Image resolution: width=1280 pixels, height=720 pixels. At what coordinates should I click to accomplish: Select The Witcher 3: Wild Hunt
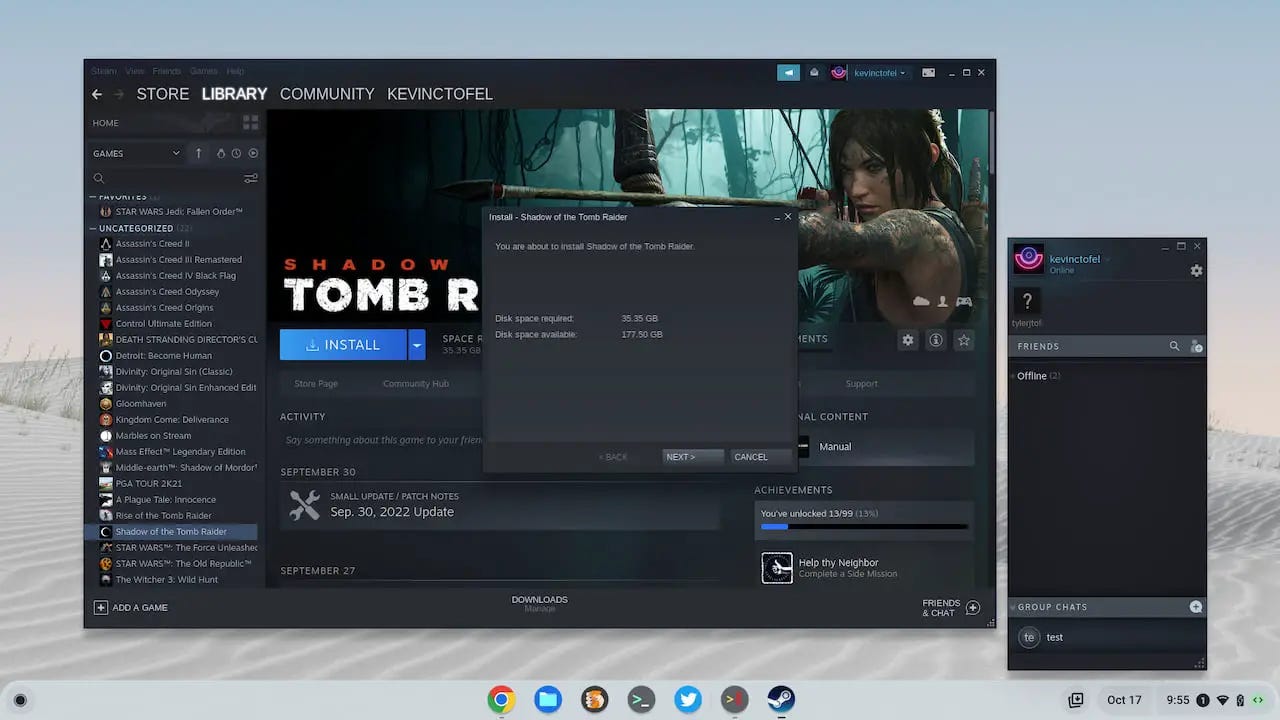tap(167, 579)
